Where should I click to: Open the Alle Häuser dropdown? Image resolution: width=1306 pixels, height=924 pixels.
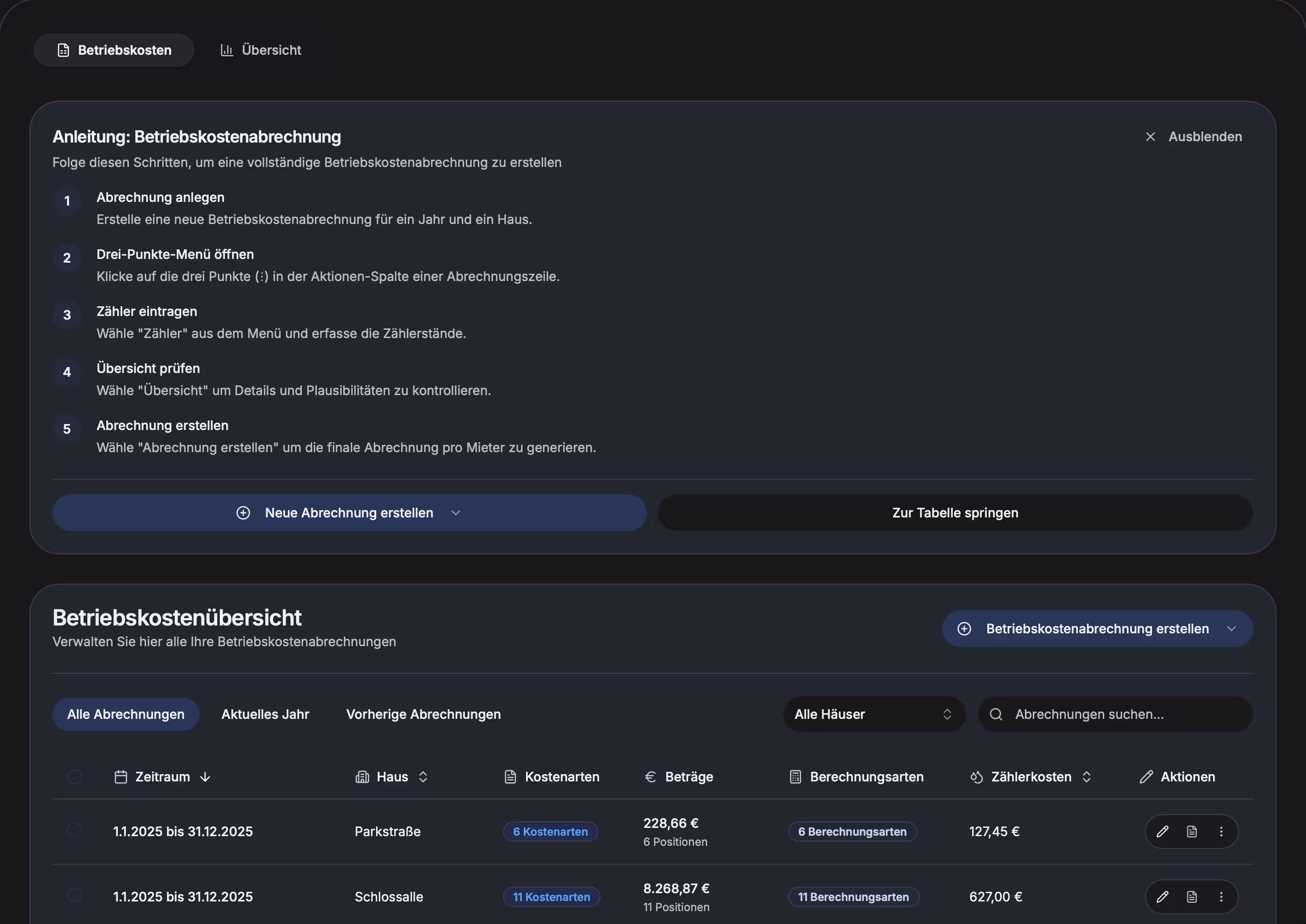(x=874, y=714)
